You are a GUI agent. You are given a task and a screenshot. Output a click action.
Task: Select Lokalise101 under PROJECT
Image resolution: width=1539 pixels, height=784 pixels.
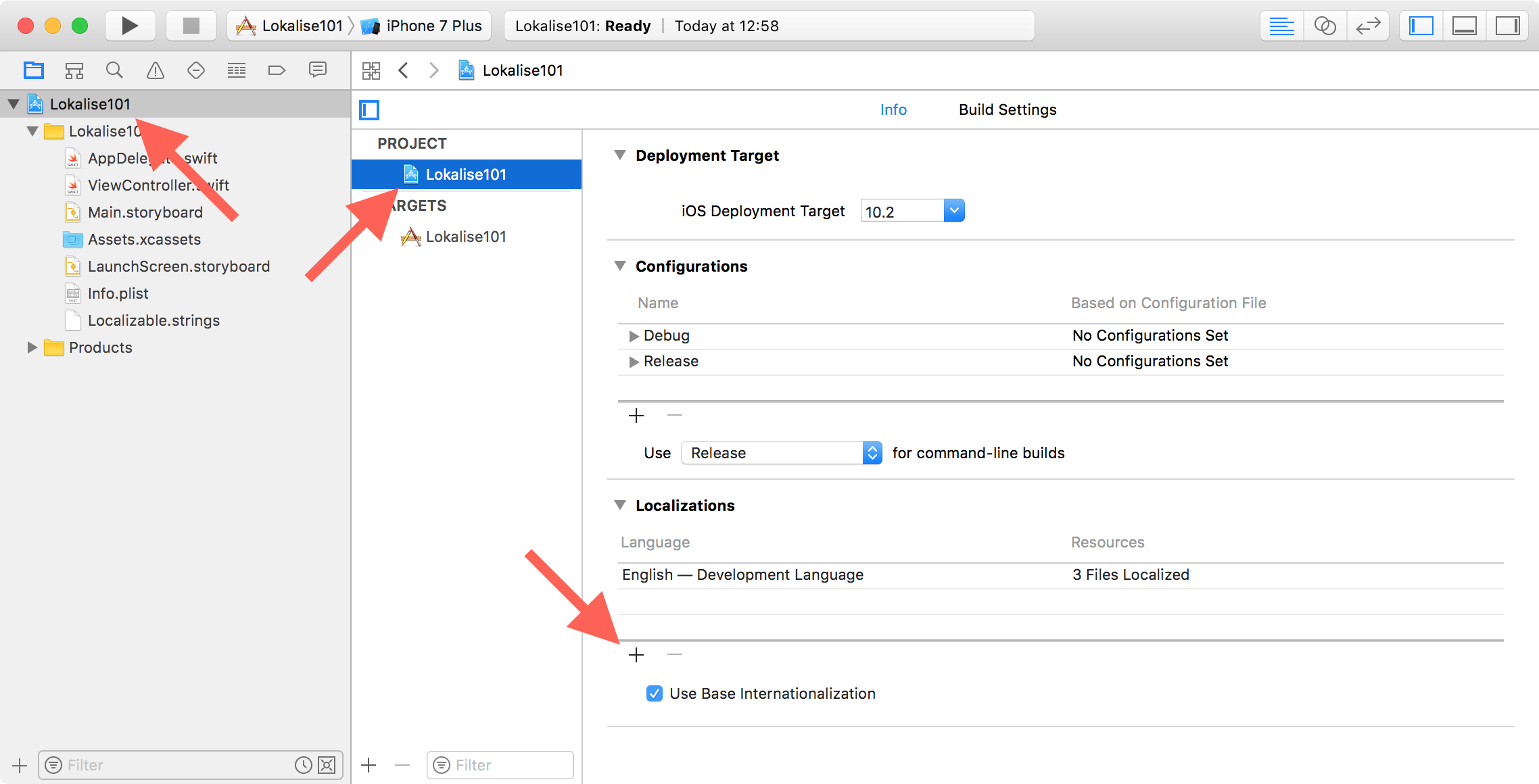[x=467, y=174]
